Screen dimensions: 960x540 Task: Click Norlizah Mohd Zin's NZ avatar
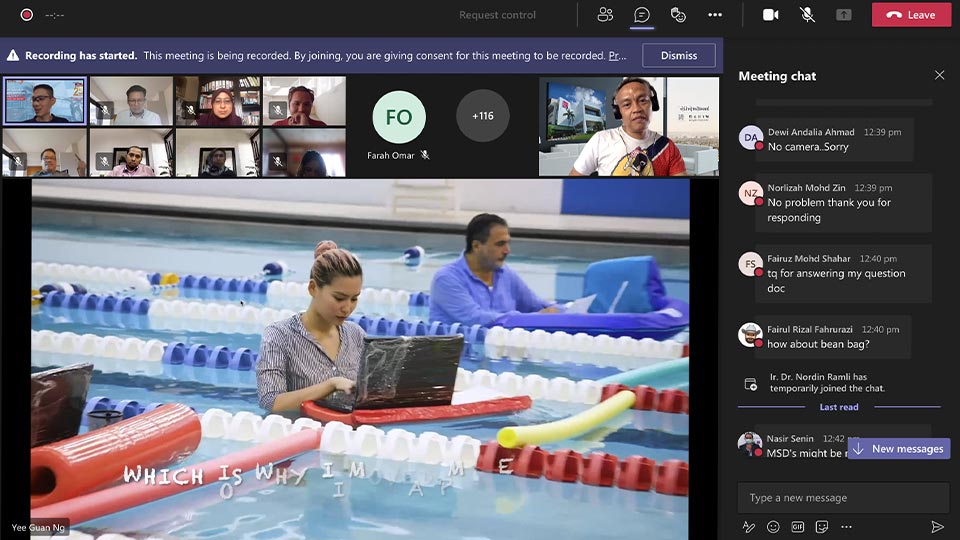pos(751,193)
